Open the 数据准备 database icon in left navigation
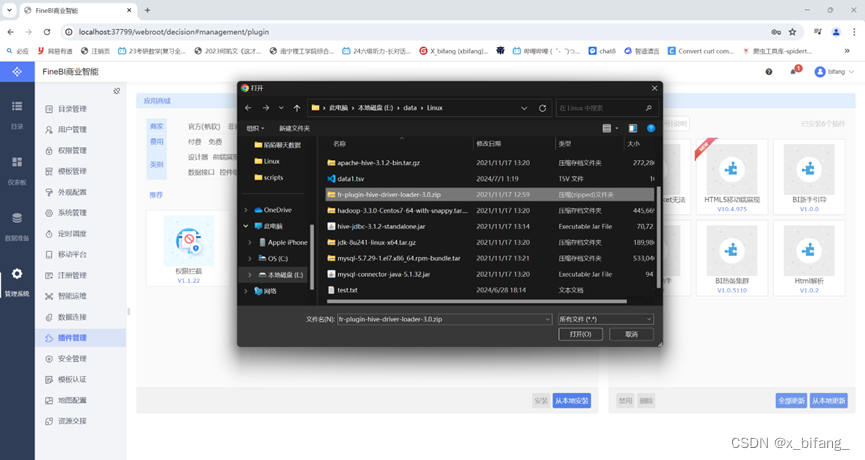 [17, 218]
